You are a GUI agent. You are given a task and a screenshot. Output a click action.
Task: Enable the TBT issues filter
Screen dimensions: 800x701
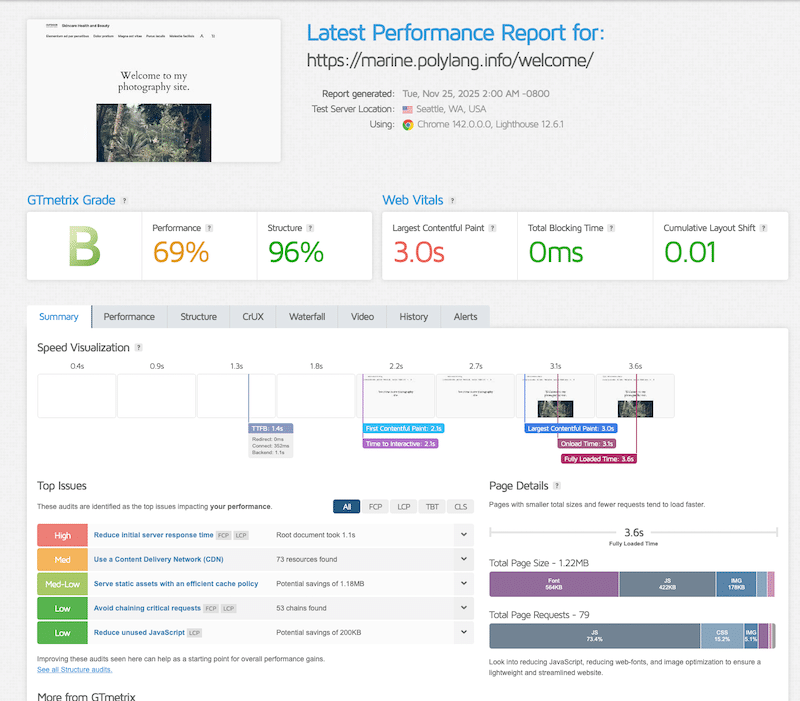coord(431,507)
